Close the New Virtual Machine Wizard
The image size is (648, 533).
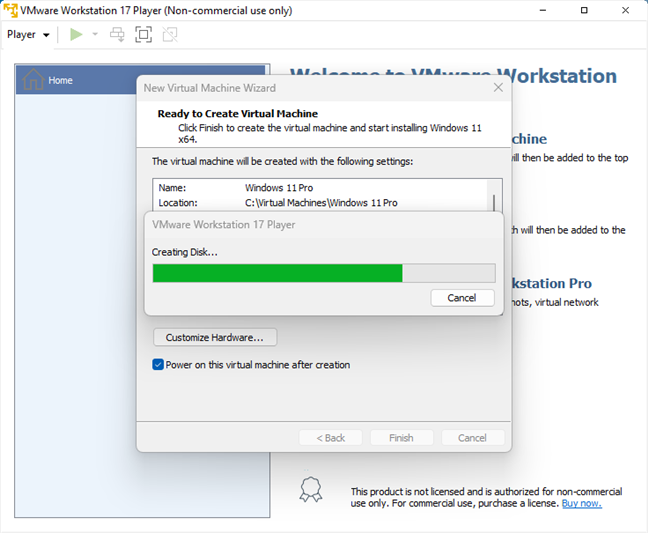click(x=498, y=88)
